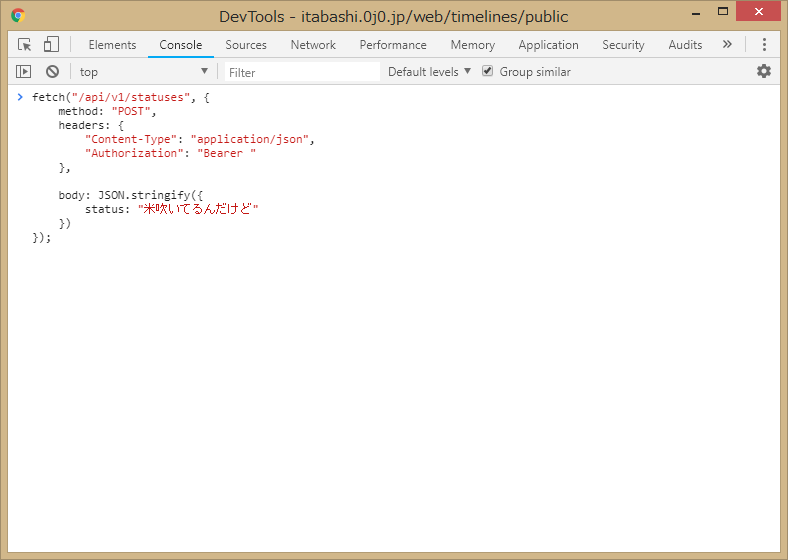The height and width of the screenshot is (560, 788).
Task: Expand the more tabs chevron
Action: (x=727, y=45)
